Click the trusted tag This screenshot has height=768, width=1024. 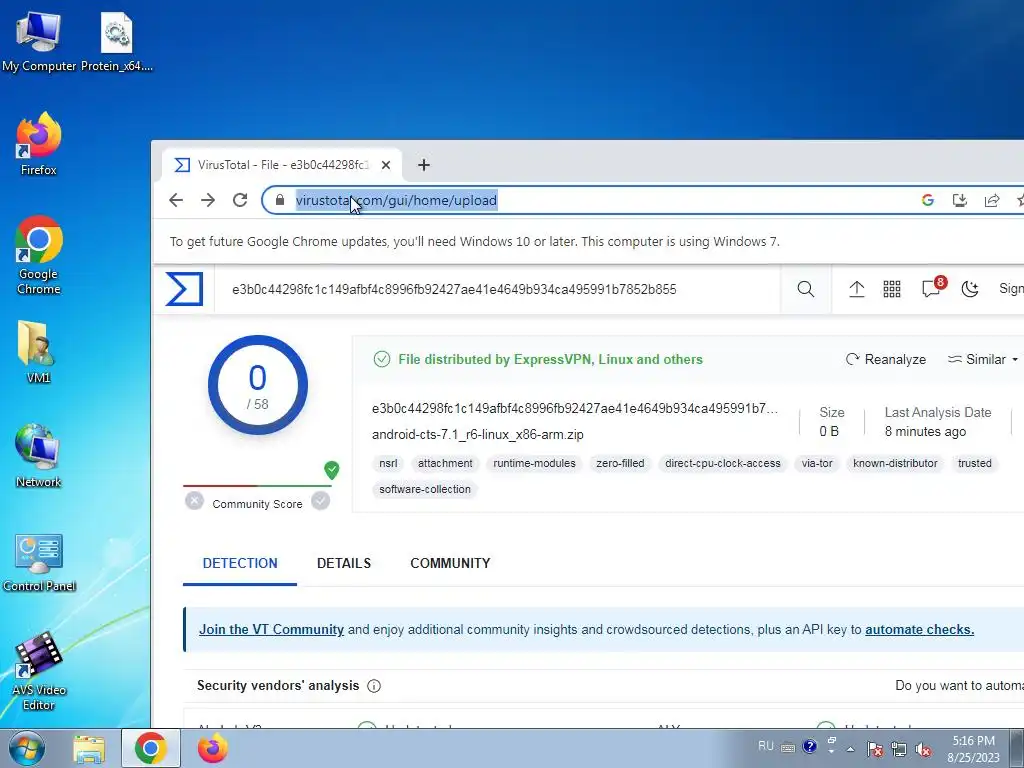(x=974, y=463)
